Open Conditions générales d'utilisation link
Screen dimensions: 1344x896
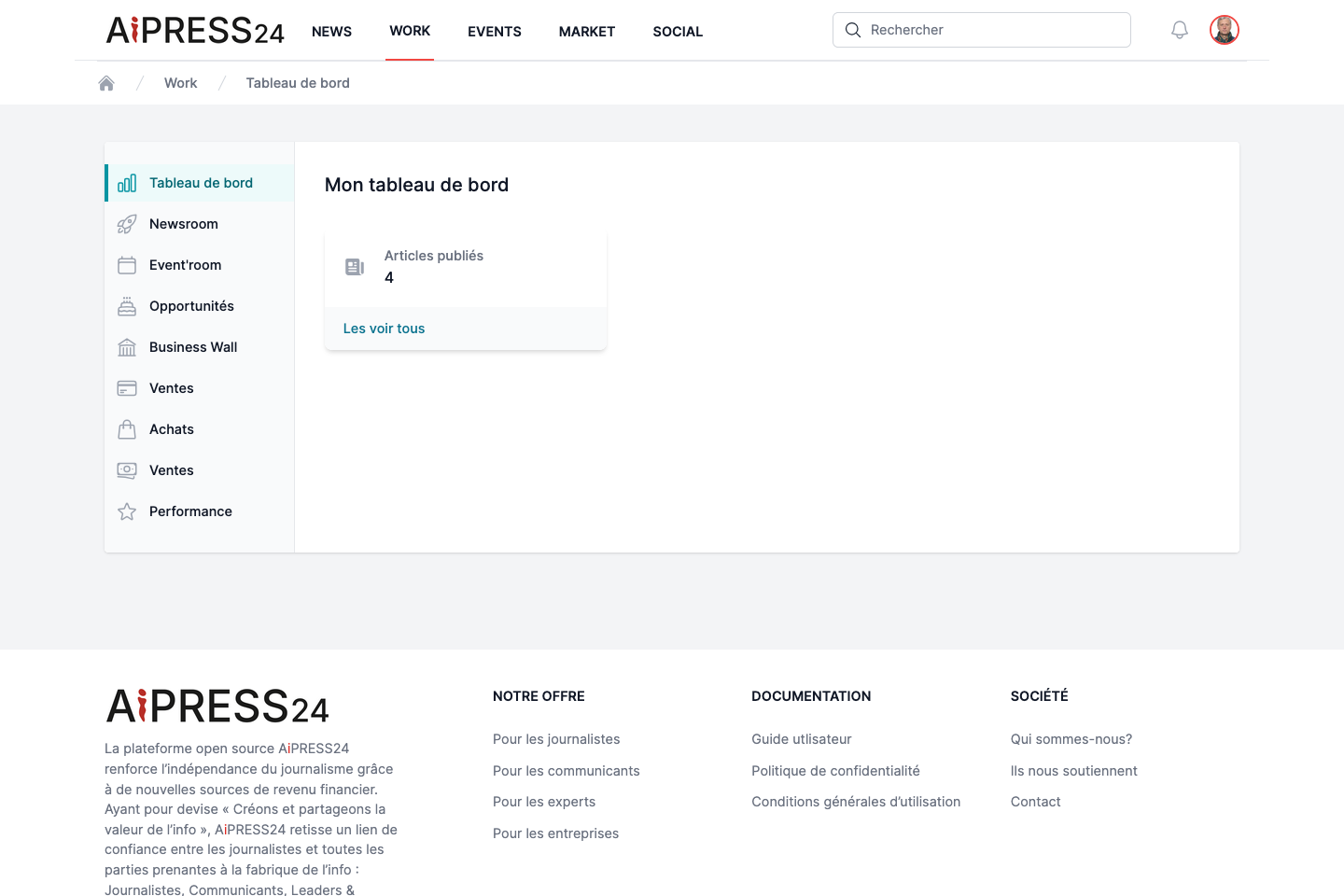pyautogui.click(x=856, y=802)
